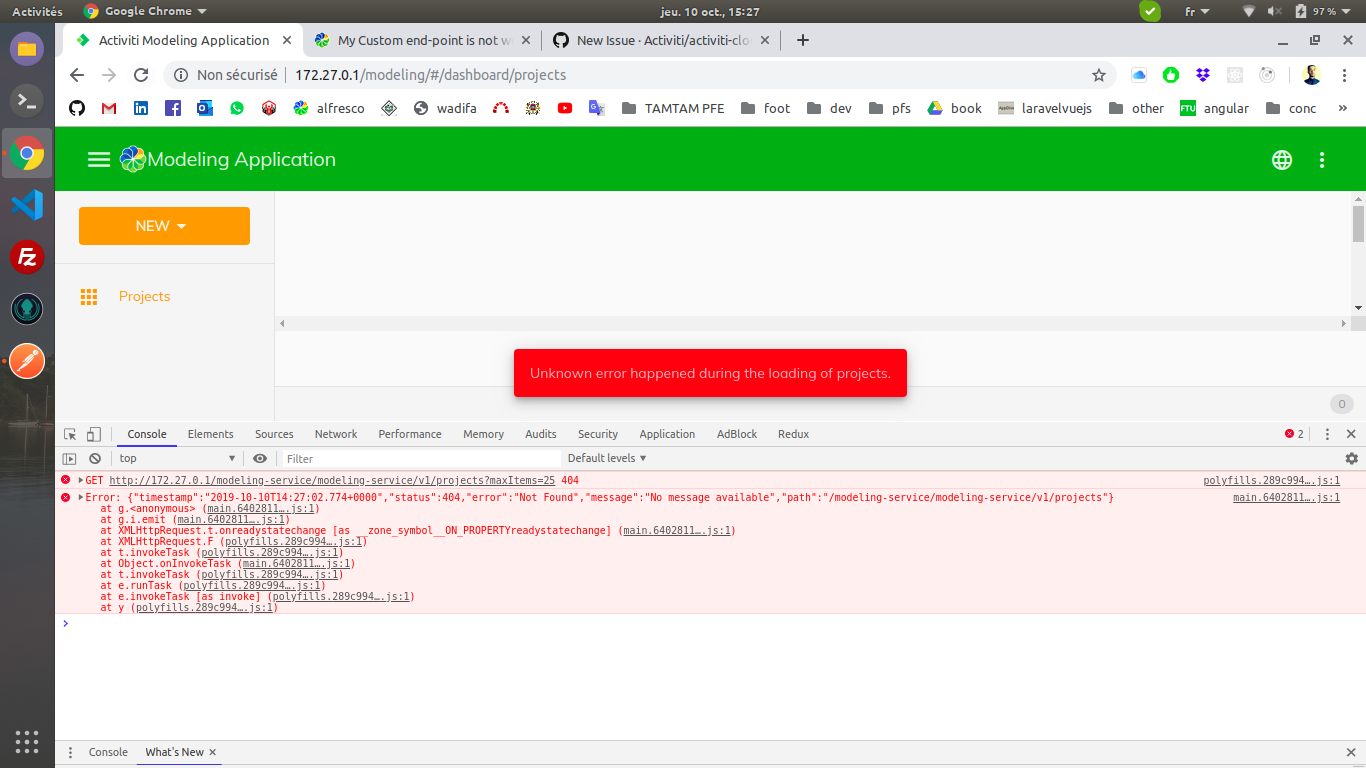Click Activités in the top bar
The image size is (1366, 768).
pyautogui.click(x=37, y=12)
